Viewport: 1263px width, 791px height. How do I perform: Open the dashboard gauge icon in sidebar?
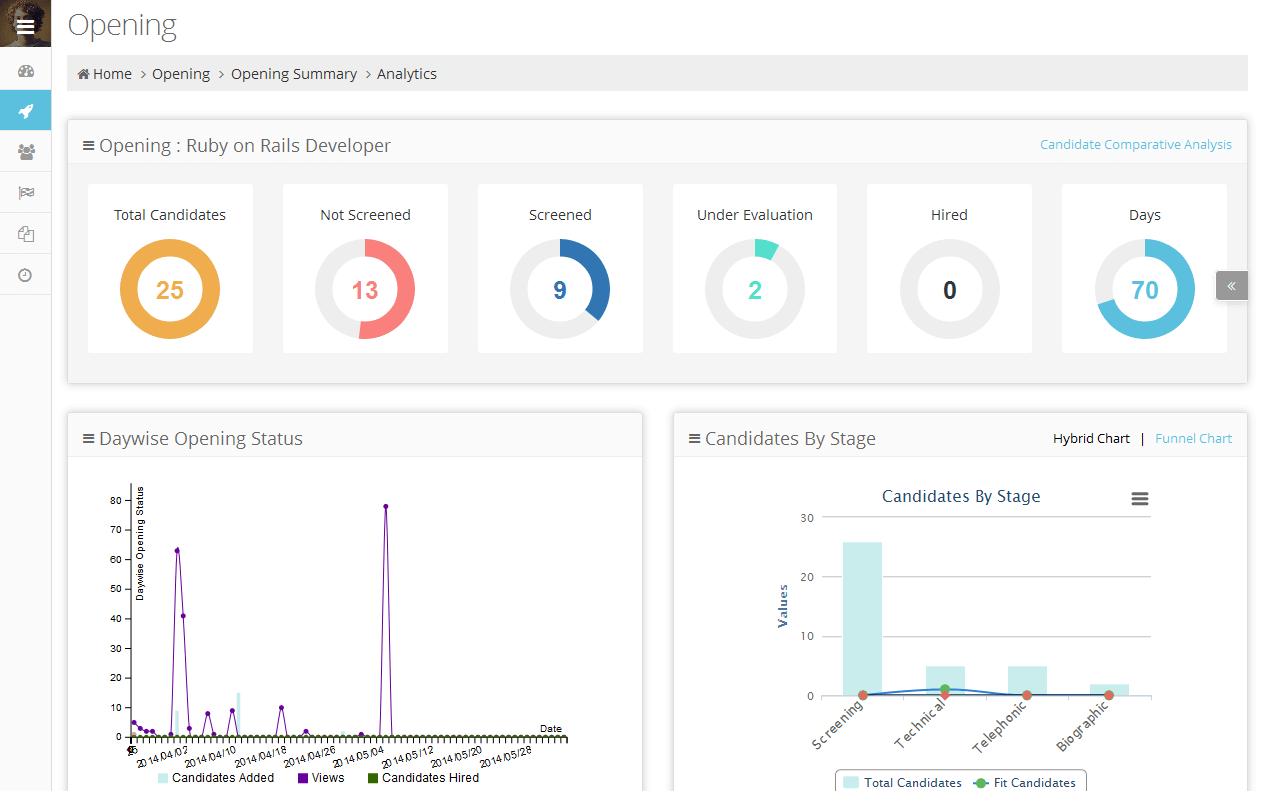(x=26, y=71)
